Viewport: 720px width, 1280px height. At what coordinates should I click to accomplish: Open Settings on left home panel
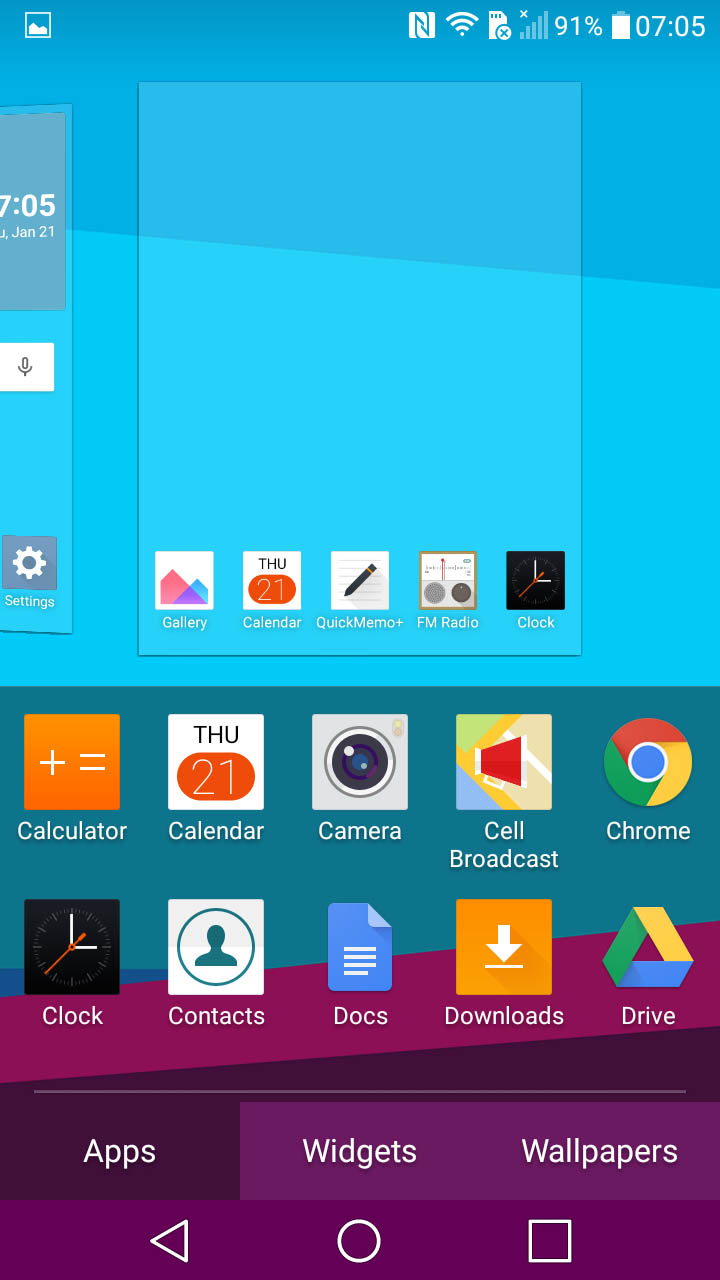coord(29,563)
